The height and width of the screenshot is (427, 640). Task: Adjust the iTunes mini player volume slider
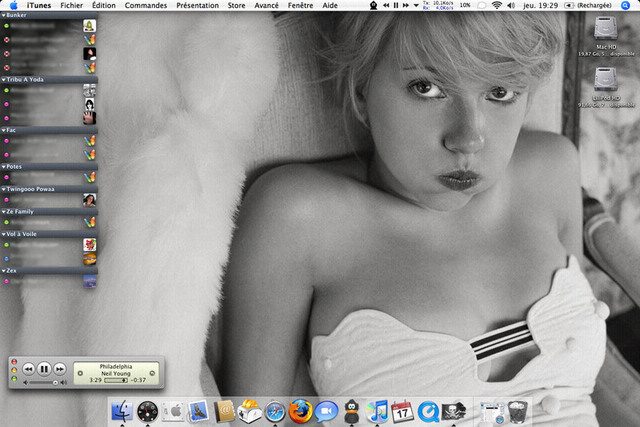click(44, 383)
